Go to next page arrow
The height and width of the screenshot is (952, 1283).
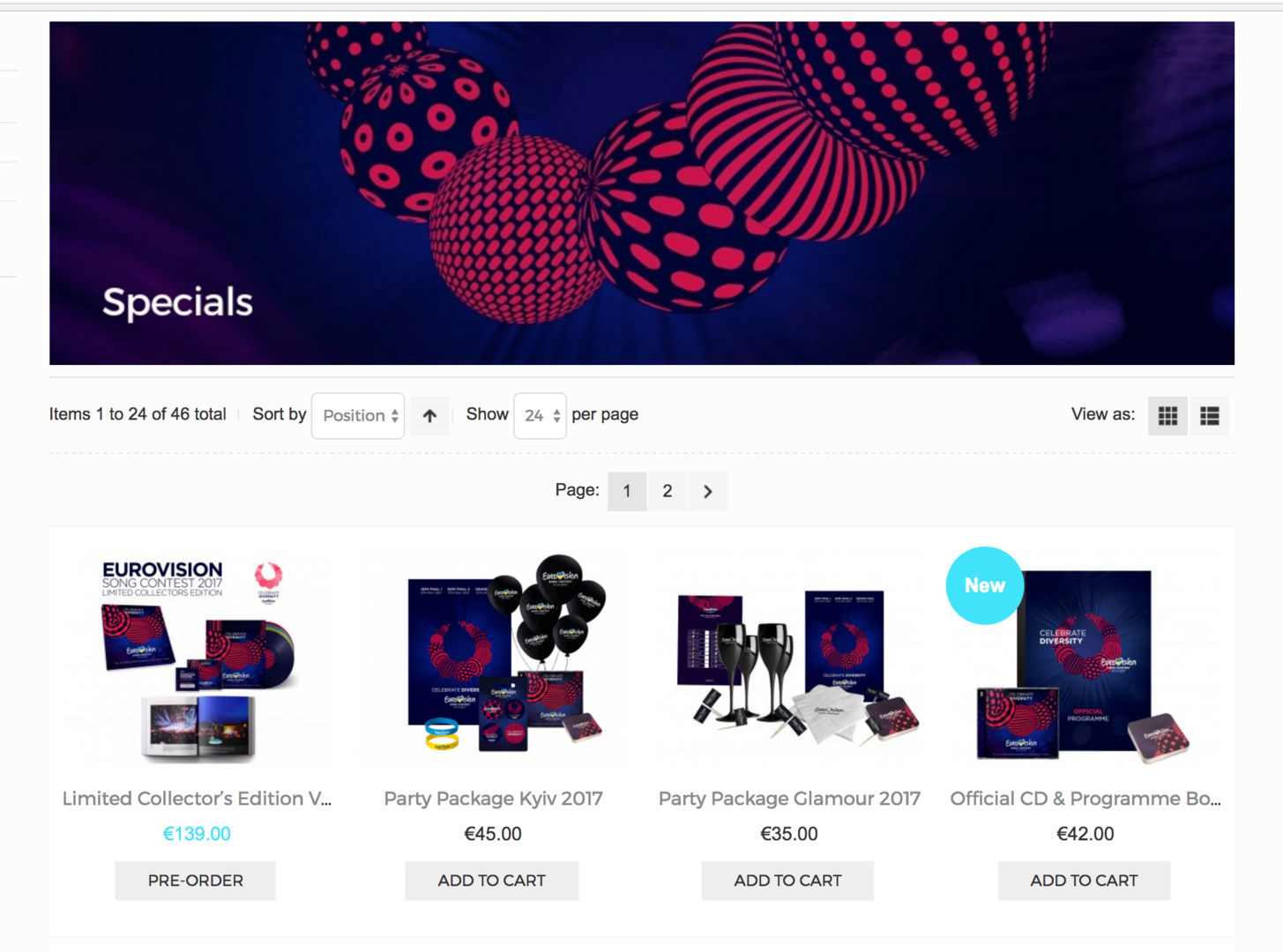click(707, 491)
